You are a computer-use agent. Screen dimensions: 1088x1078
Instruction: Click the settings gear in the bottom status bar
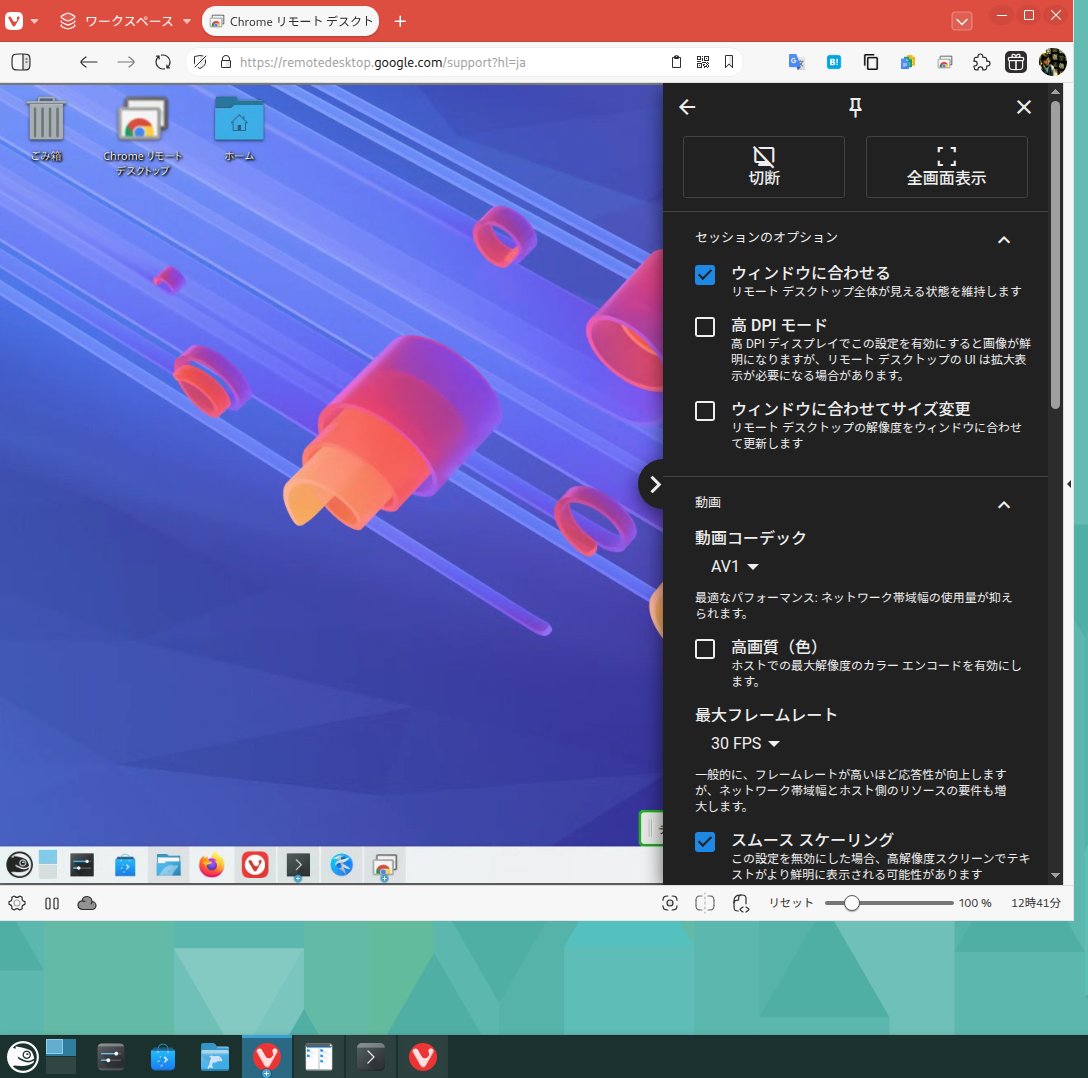coord(16,903)
